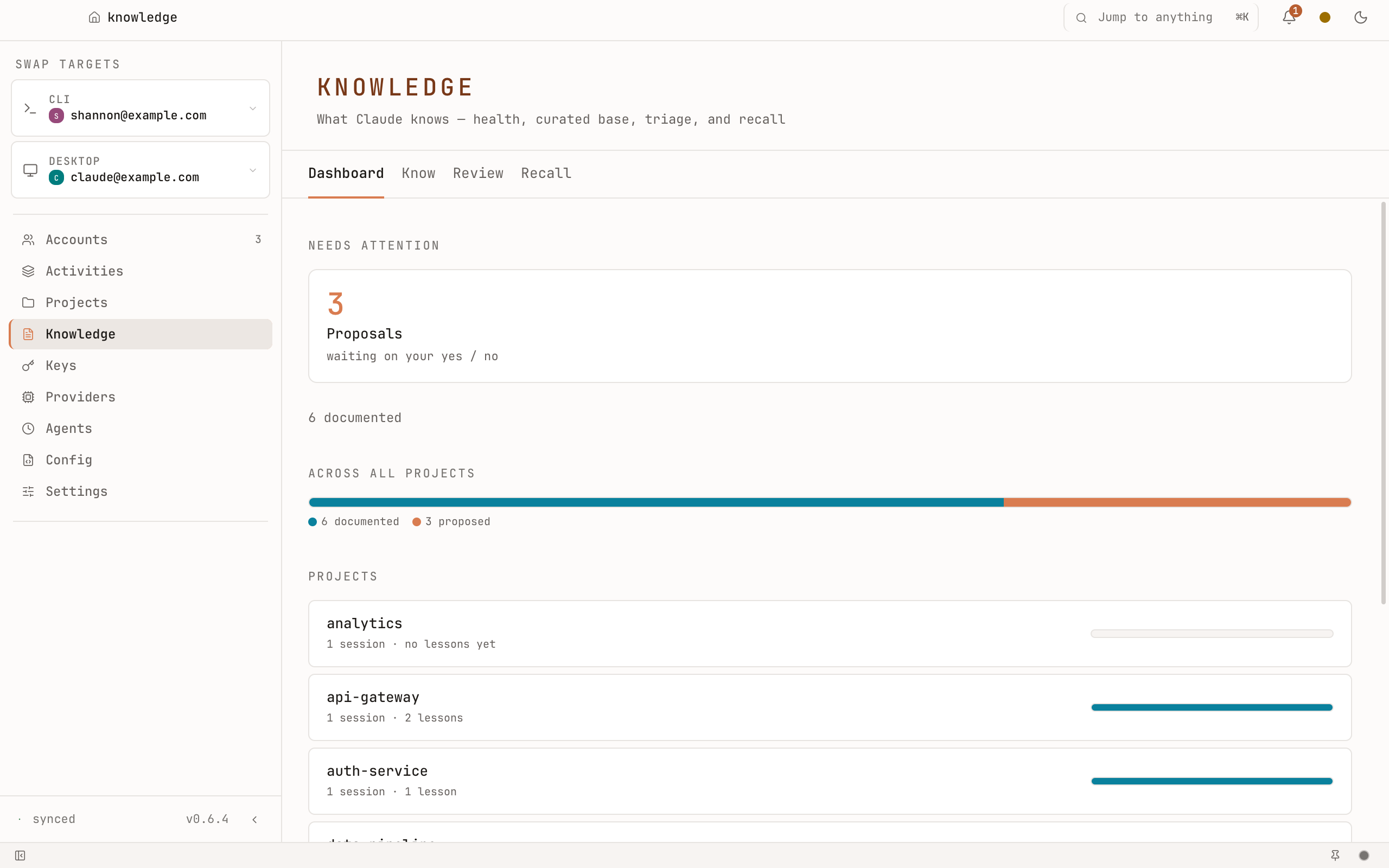
Task: Switch to the Know tab
Action: point(418,174)
